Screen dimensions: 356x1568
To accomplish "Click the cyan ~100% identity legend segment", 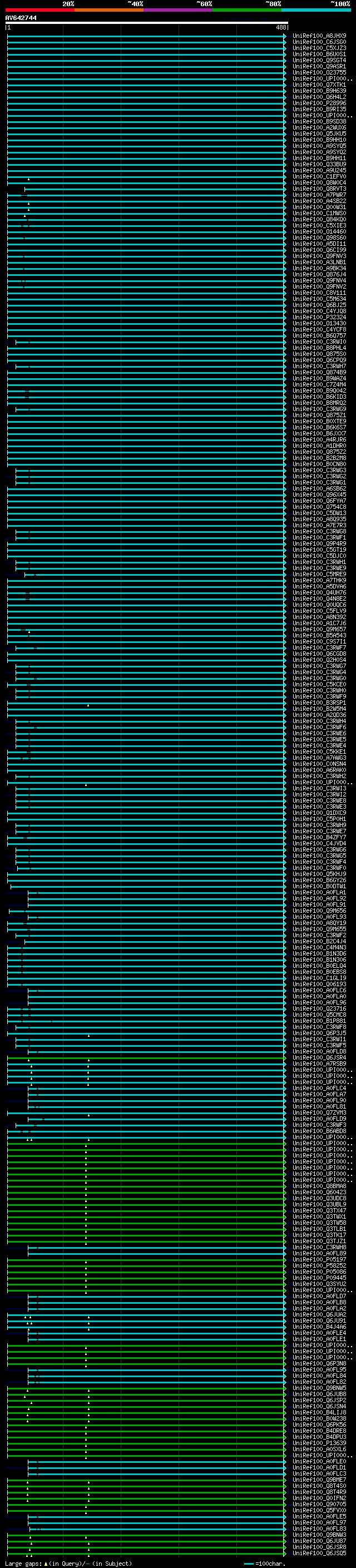I will coord(315,10).
